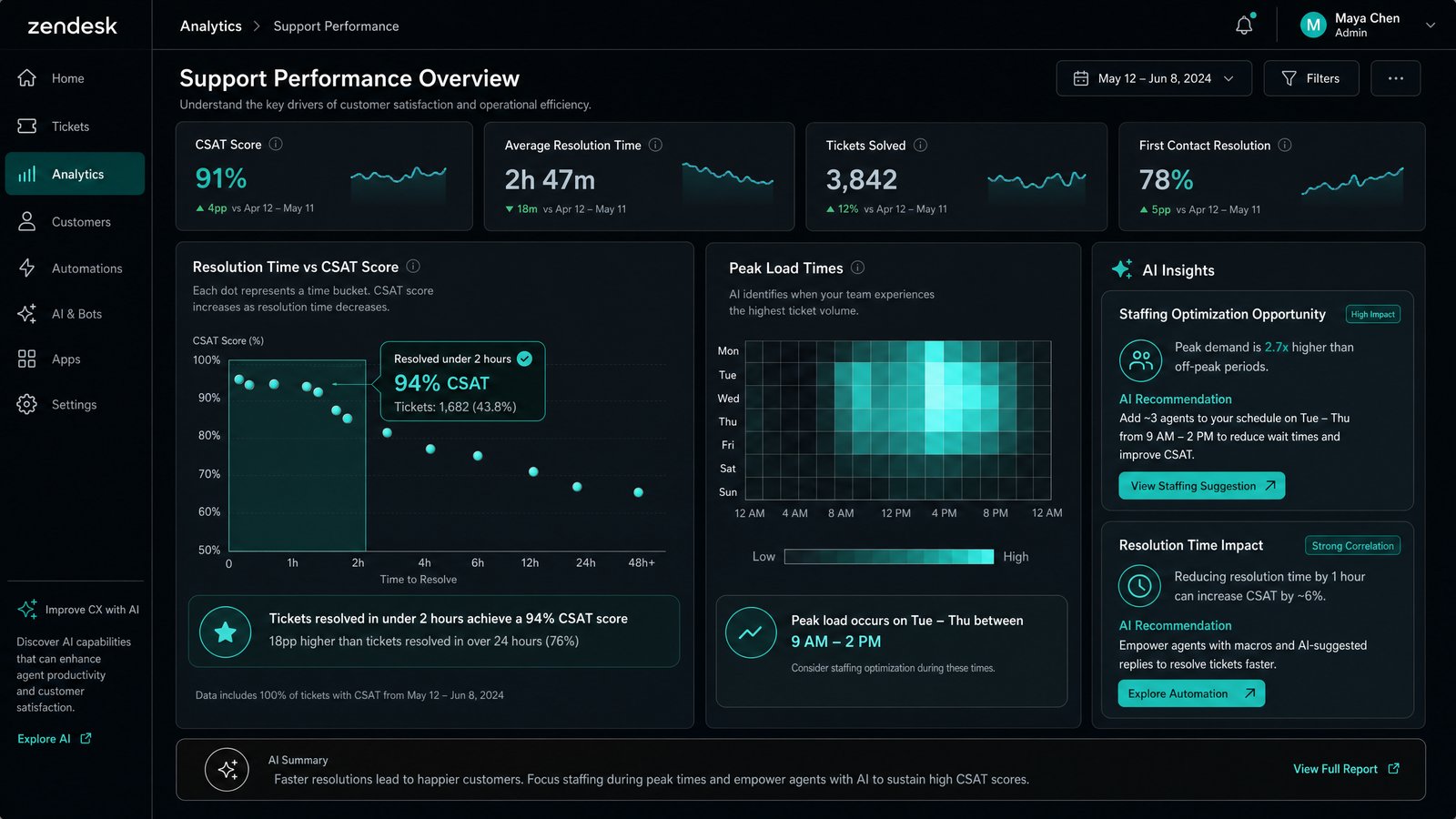Click the trend icon in peak load callout
The width and height of the screenshot is (1456, 819).
751,632
